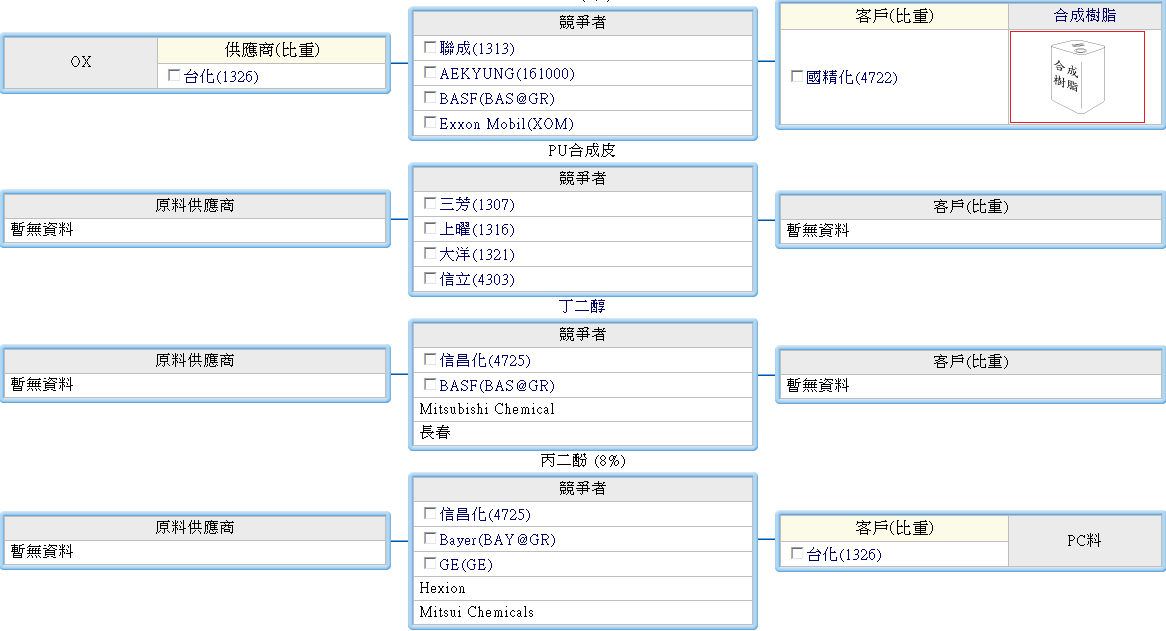Check the 台化(1326) supplier checkbox under OX

175,76
